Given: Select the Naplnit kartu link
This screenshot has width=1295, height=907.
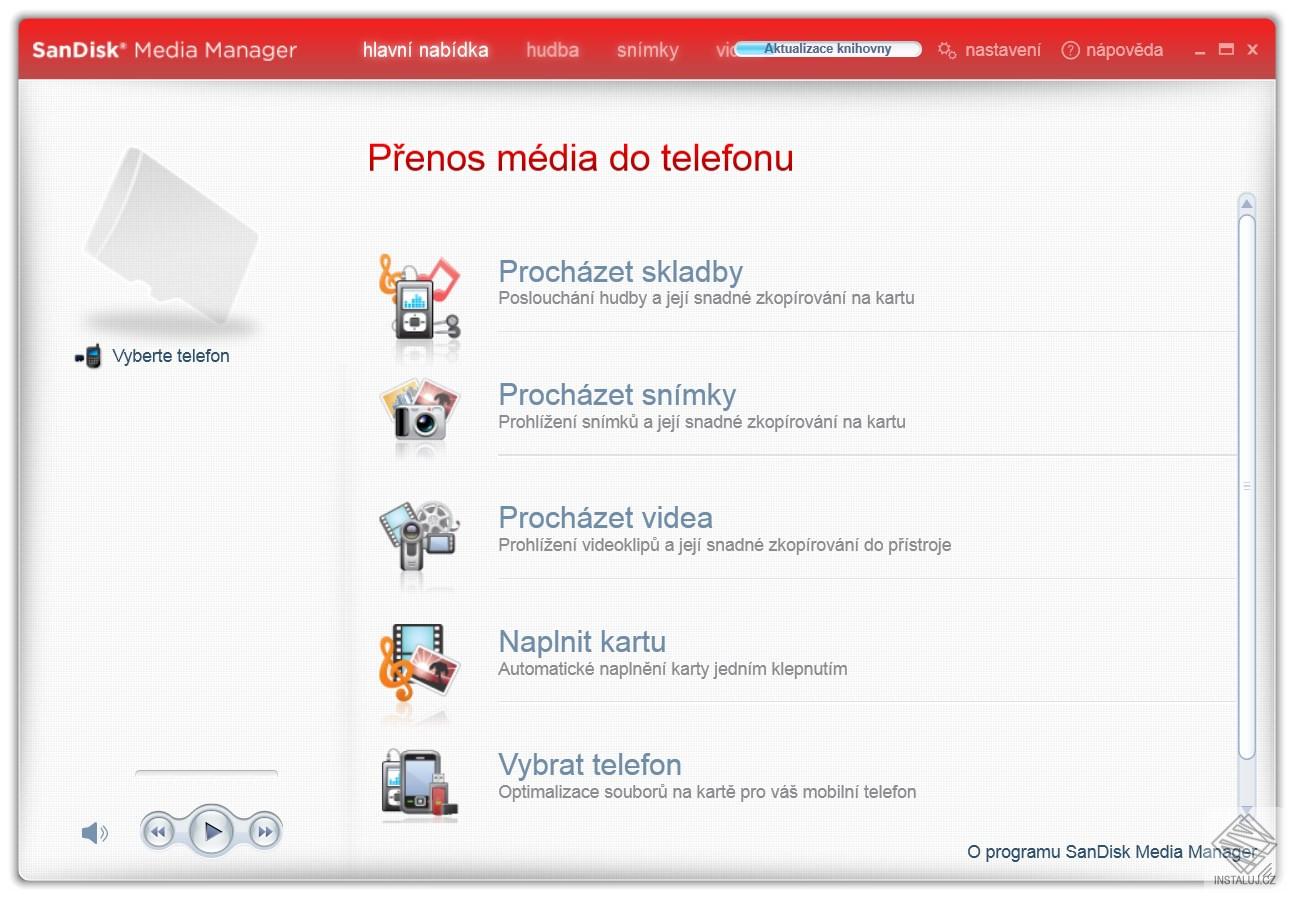Looking at the screenshot, I should (582, 642).
